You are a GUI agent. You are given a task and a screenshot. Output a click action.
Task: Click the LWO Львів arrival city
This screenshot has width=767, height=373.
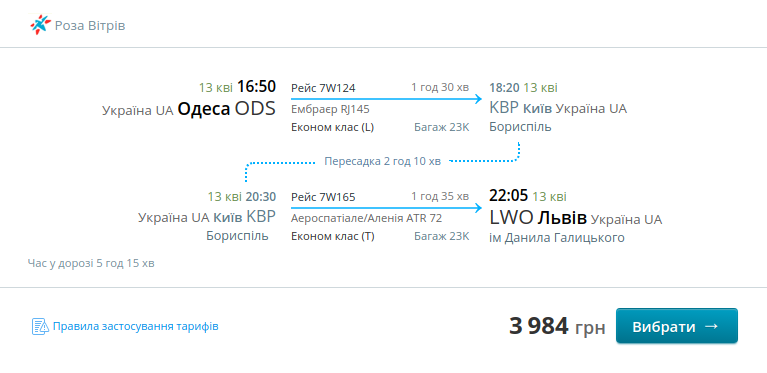pos(538,219)
